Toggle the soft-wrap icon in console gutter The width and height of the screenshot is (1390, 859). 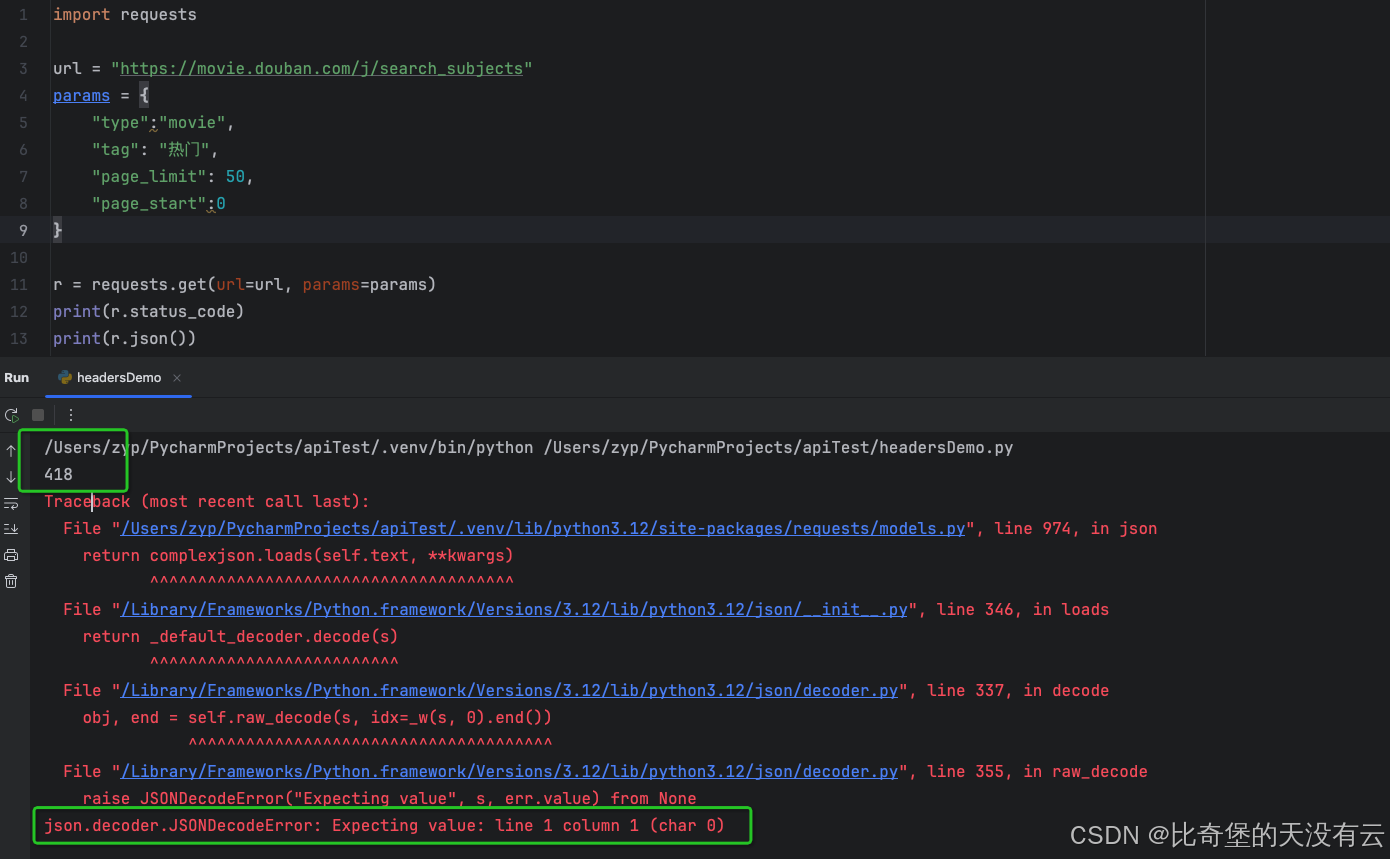tap(11, 503)
